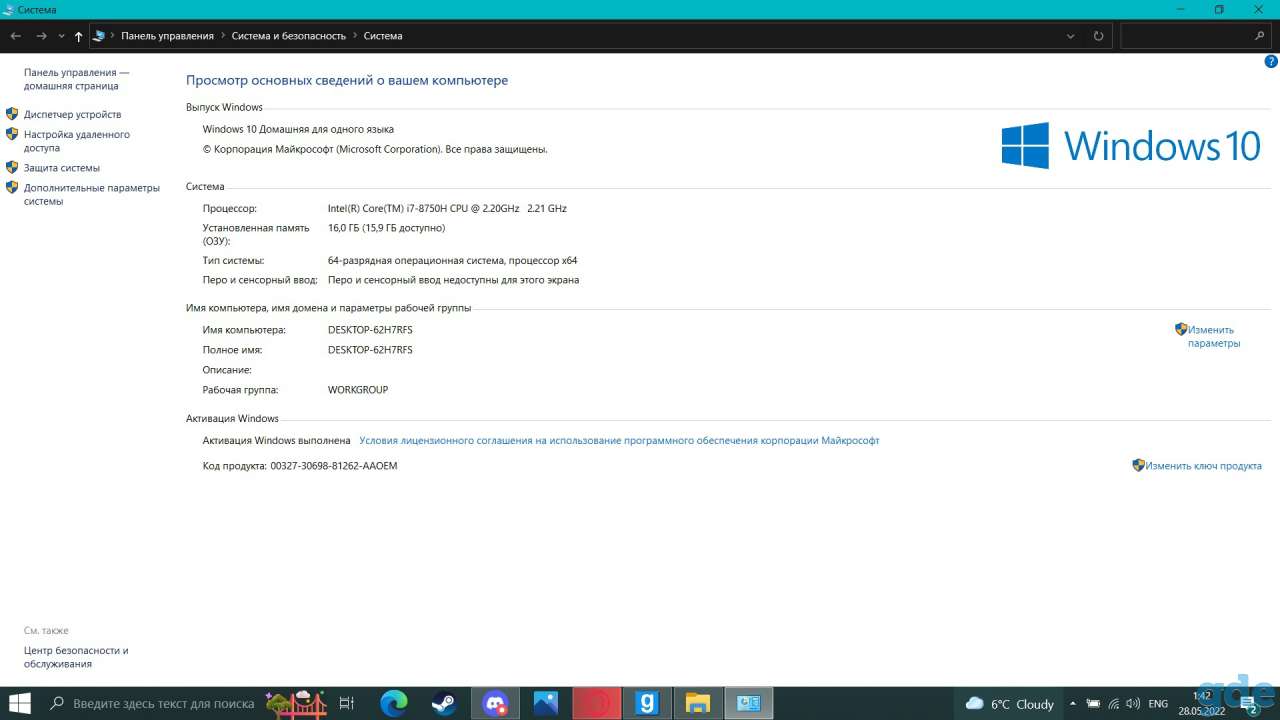1280x720 pixels.
Task: Click the active Система window taskbar icon
Action: (x=748, y=703)
